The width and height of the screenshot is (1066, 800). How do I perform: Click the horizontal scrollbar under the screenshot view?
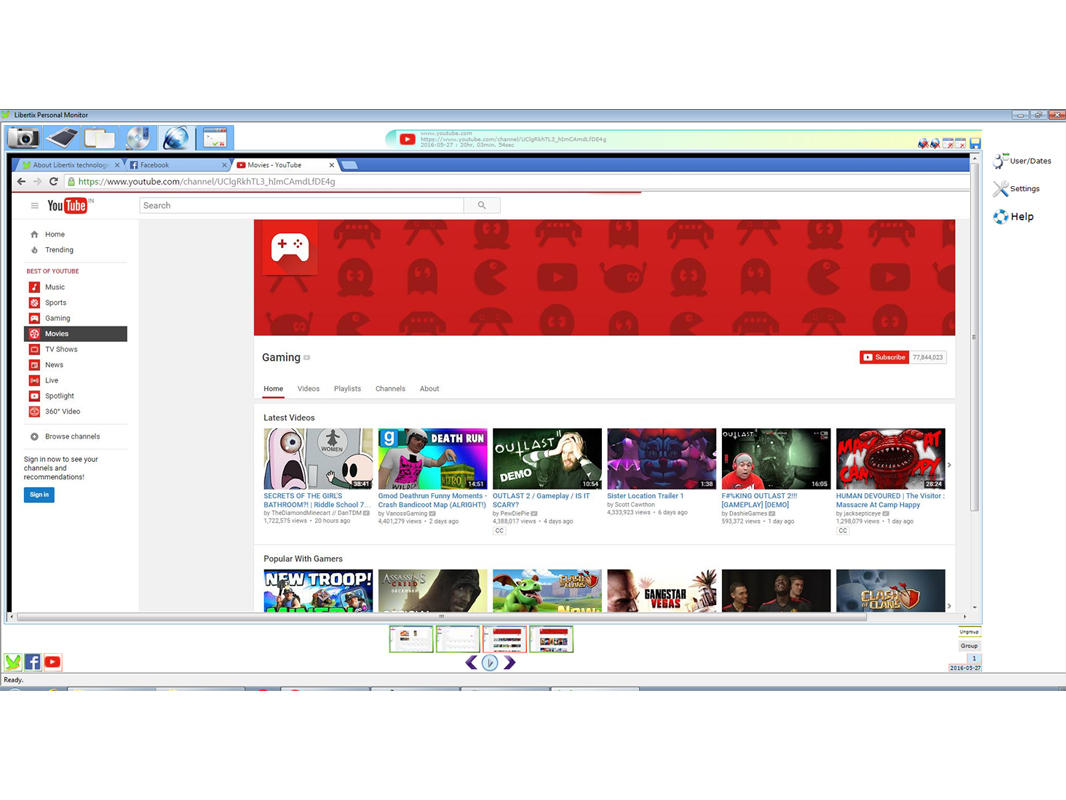pos(442,617)
